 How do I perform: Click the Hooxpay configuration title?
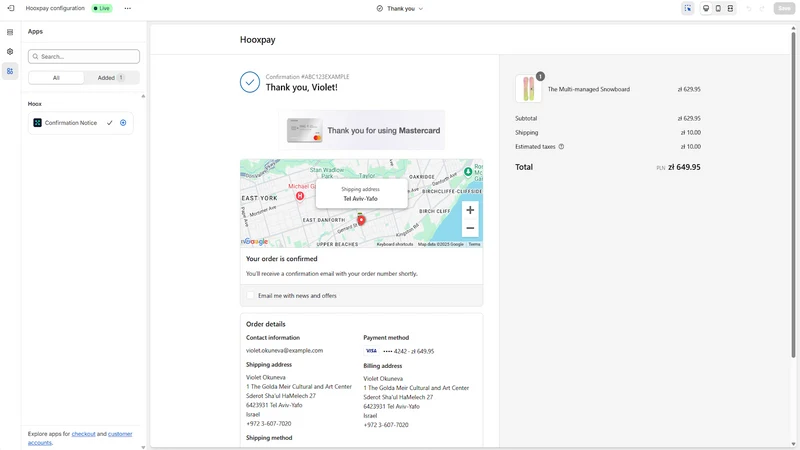pos(55,8)
